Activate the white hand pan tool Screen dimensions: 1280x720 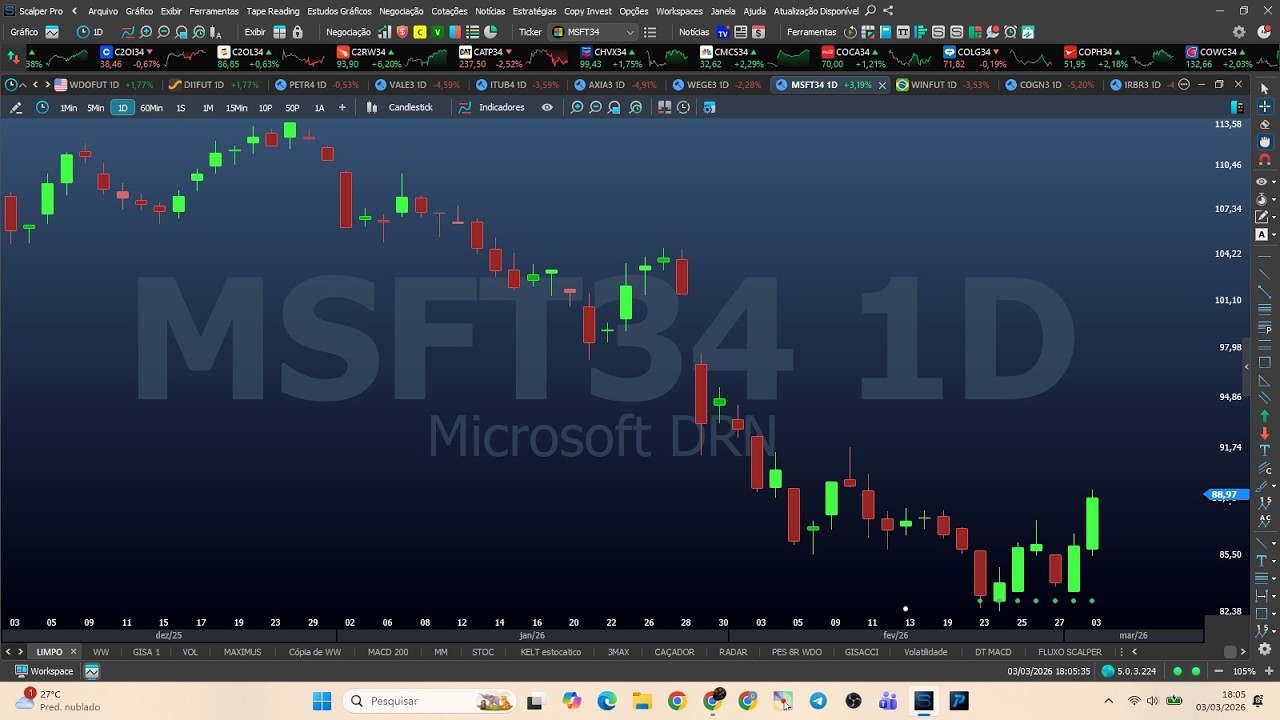[x=1264, y=142]
